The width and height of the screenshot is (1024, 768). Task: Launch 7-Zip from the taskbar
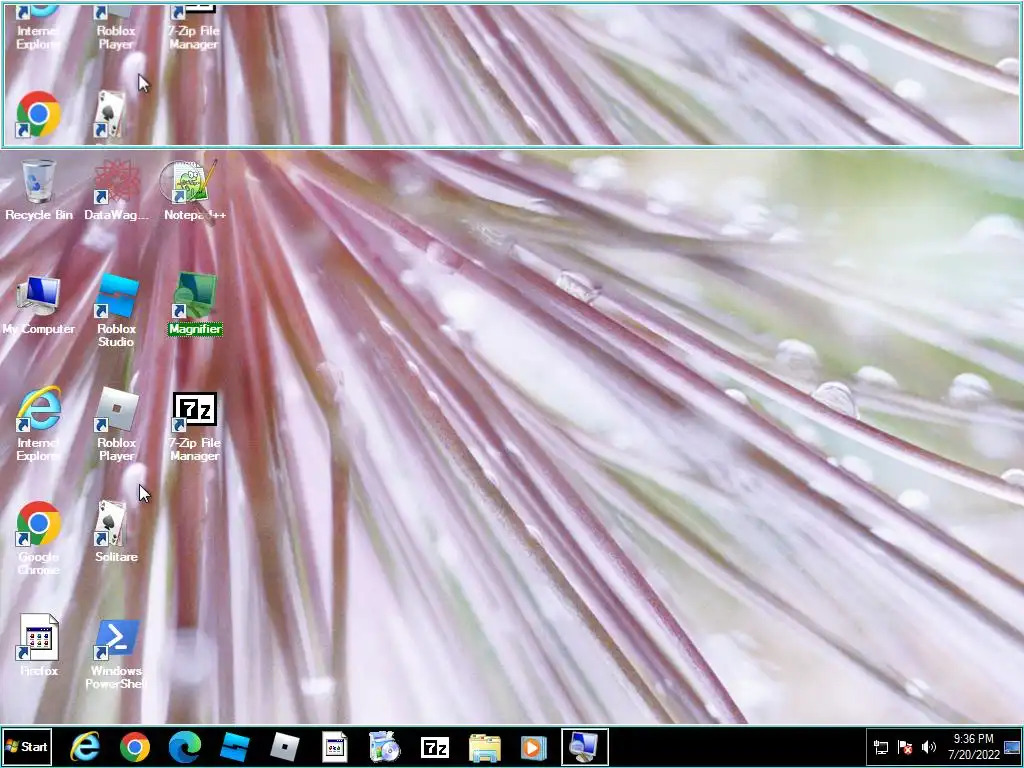tap(435, 747)
